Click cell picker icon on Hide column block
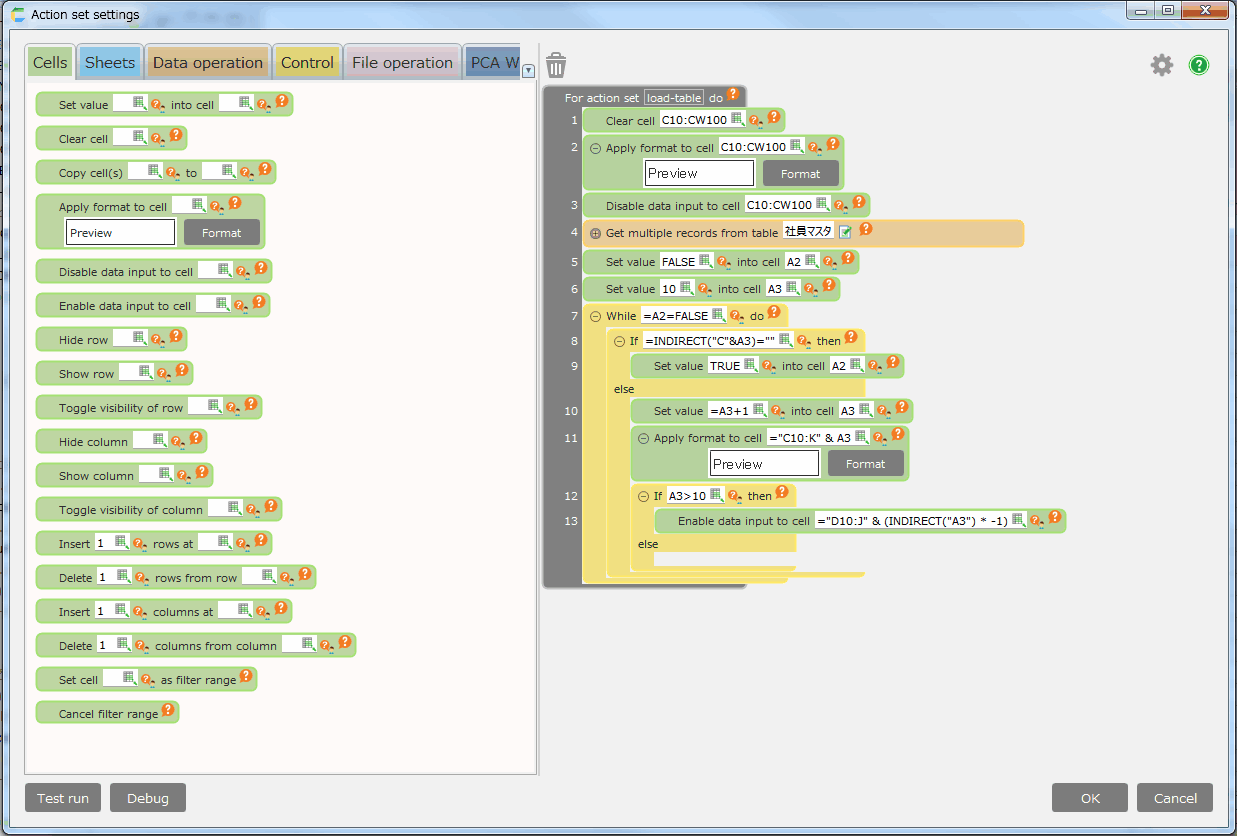Image resolution: width=1237 pixels, height=836 pixels. coord(159,440)
